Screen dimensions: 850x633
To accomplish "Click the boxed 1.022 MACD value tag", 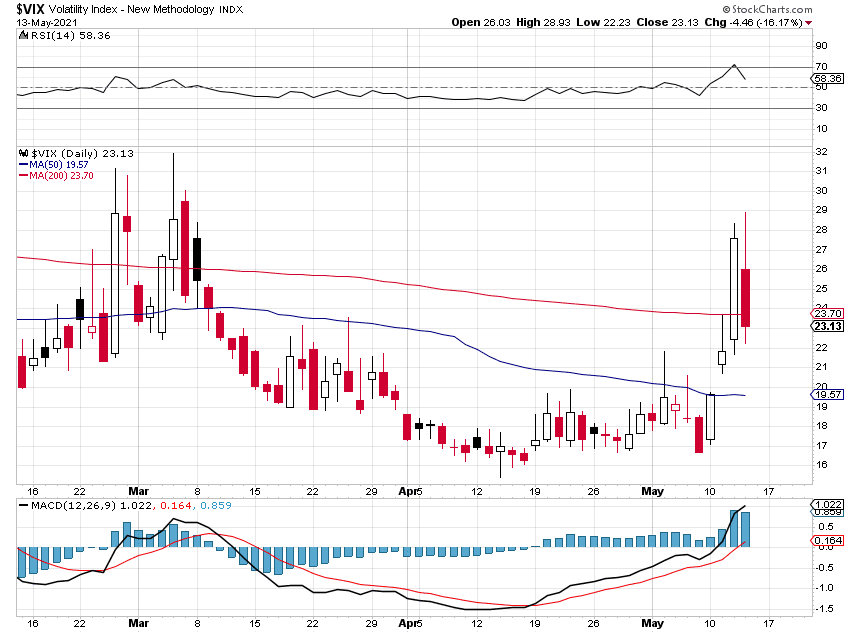I will click(x=828, y=505).
